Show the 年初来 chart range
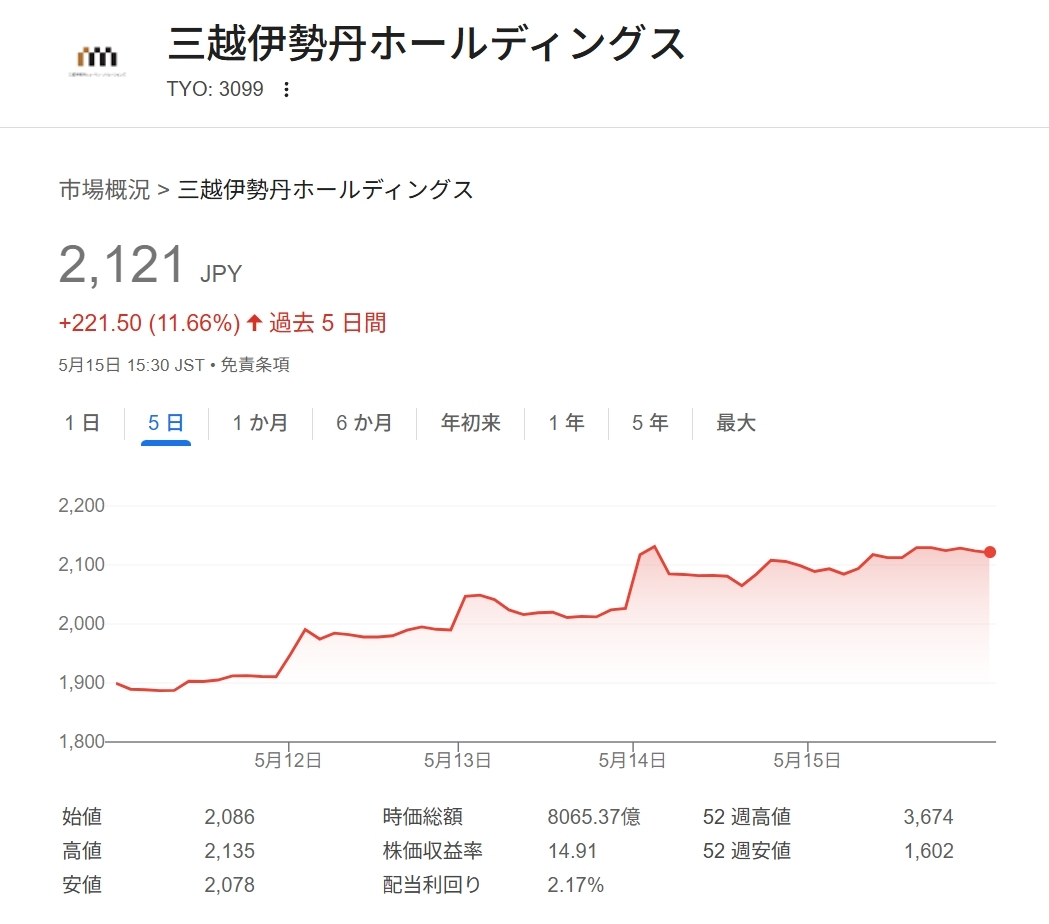The height and width of the screenshot is (924, 1049). click(470, 423)
